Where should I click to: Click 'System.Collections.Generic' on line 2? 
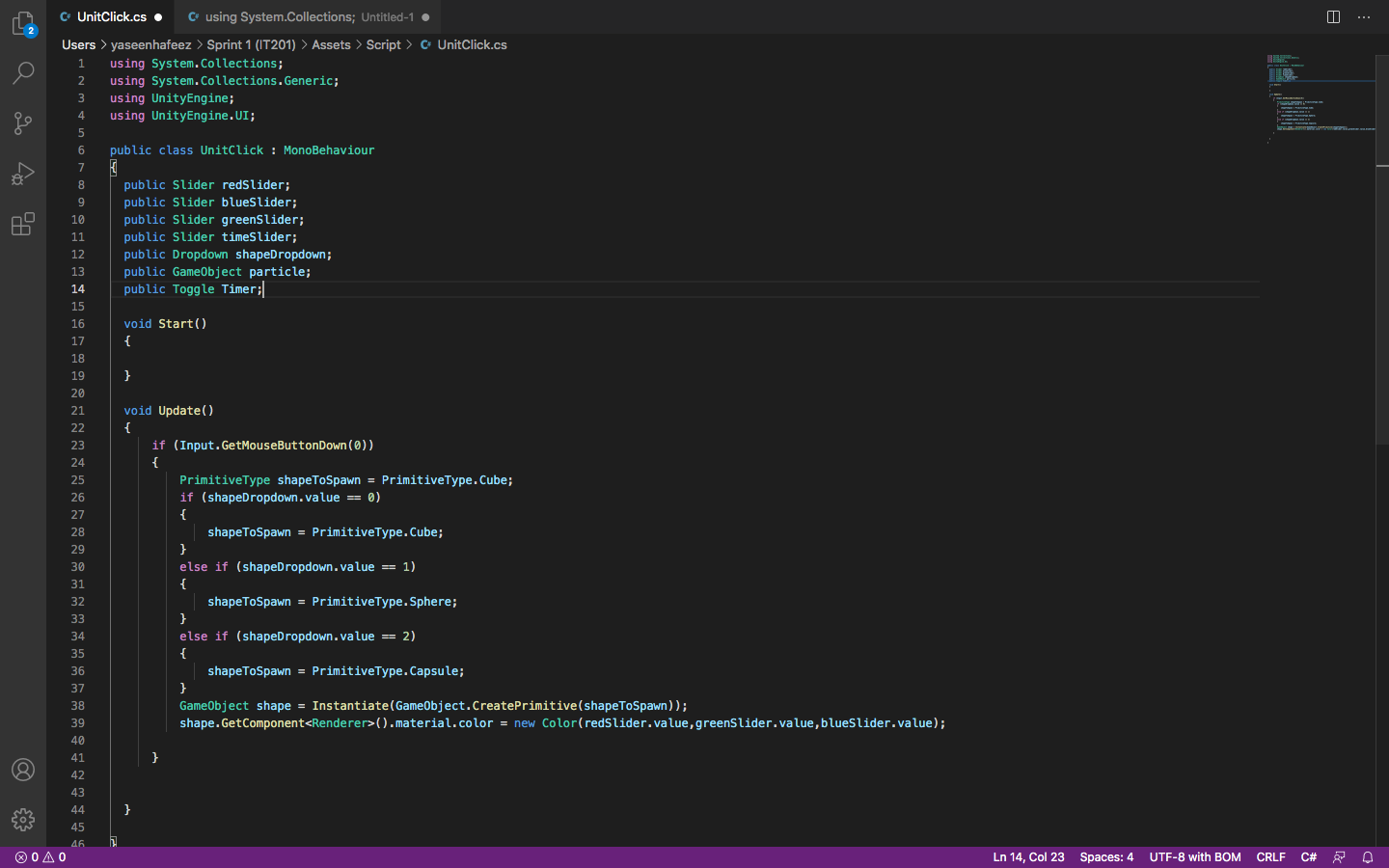click(242, 81)
